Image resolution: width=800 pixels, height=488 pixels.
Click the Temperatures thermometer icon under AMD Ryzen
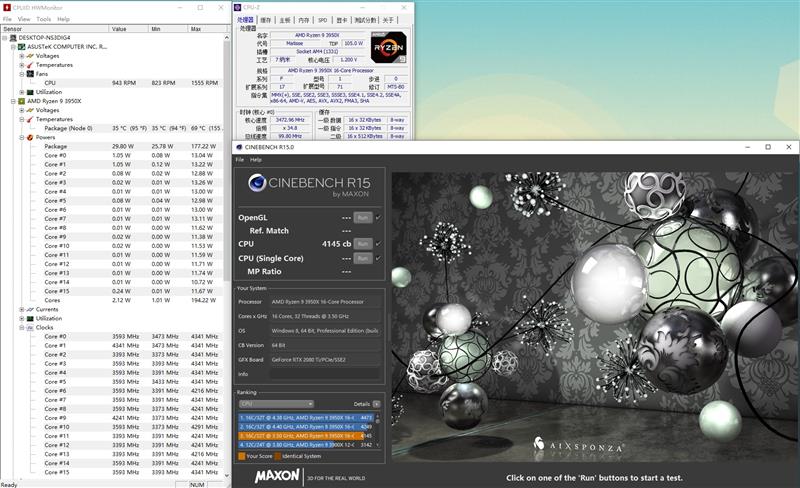[x=29, y=119]
